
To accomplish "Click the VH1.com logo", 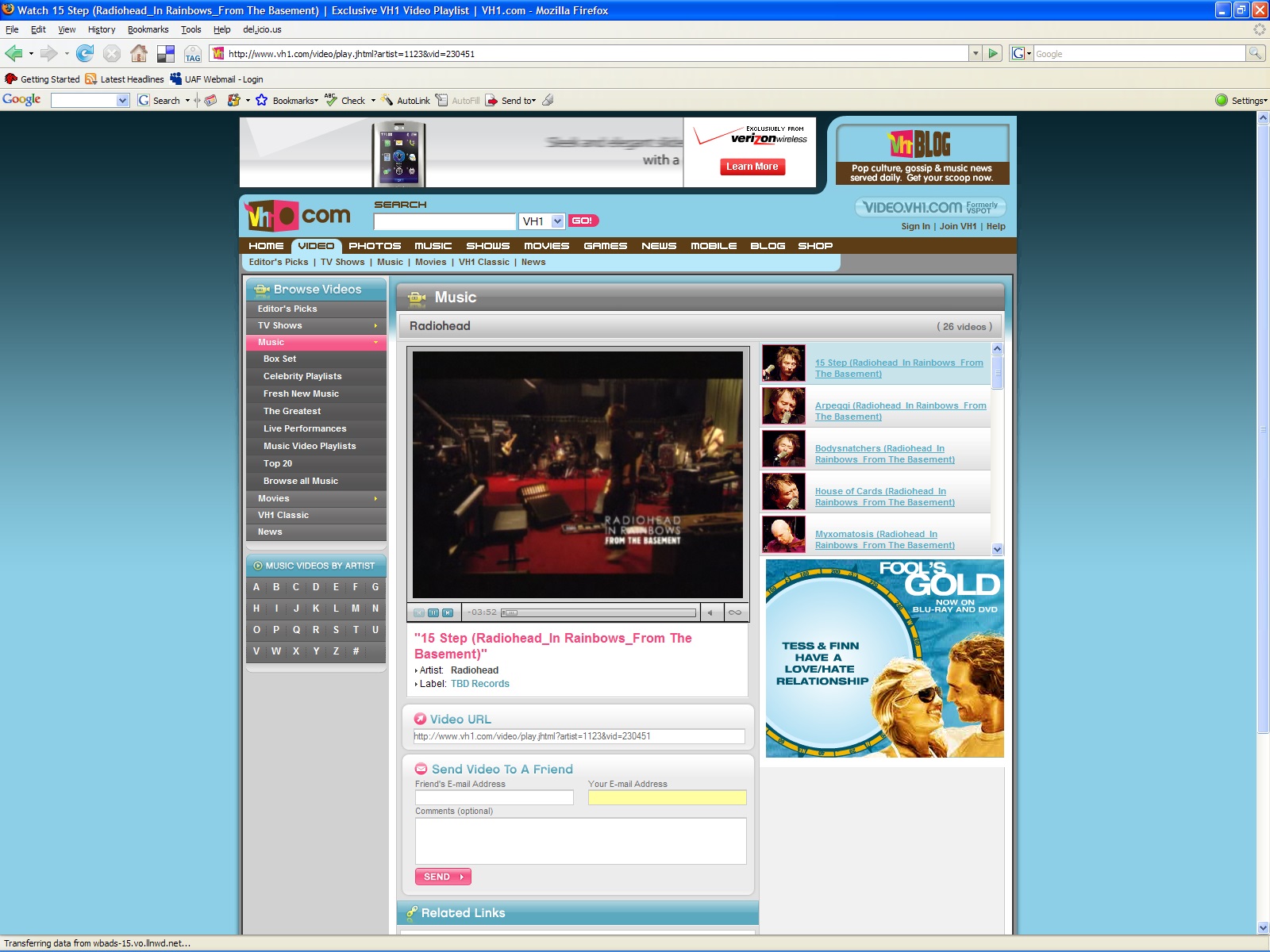I will click(297, 215).
